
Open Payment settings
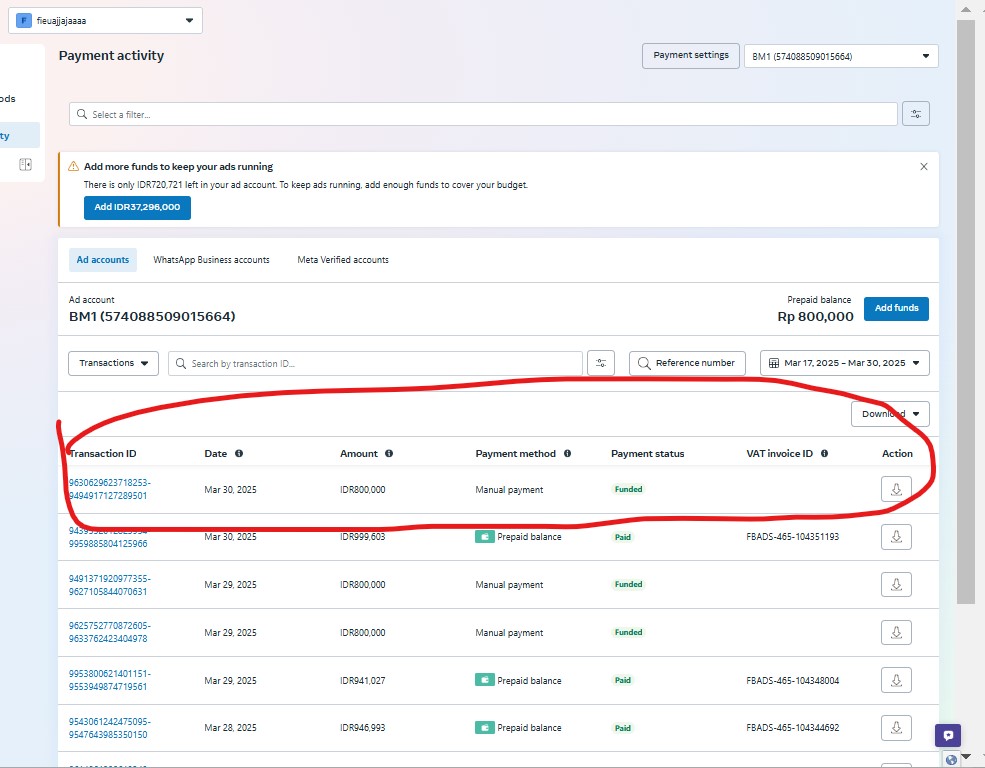tap(690, 56)
